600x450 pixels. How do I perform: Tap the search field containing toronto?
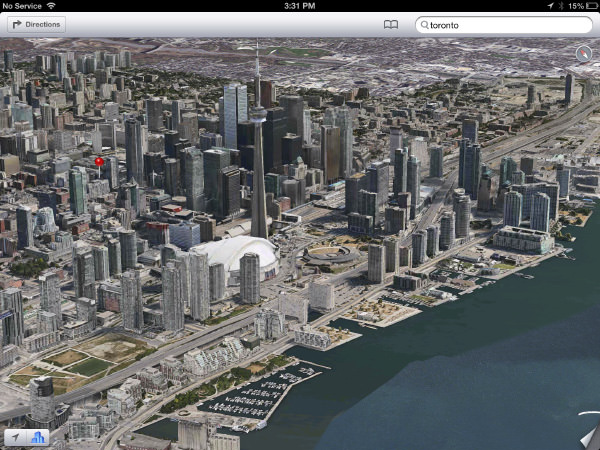[504, 25]
